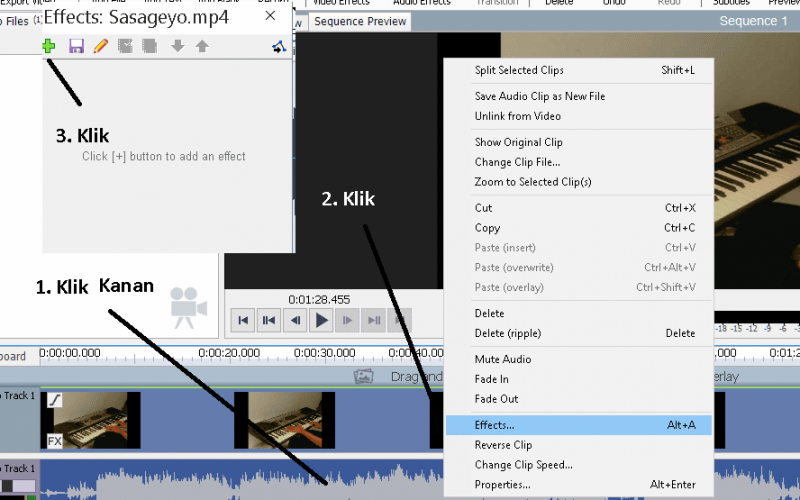Choose Mute Audio
800x500 pixels.
(x=579, y=359)
